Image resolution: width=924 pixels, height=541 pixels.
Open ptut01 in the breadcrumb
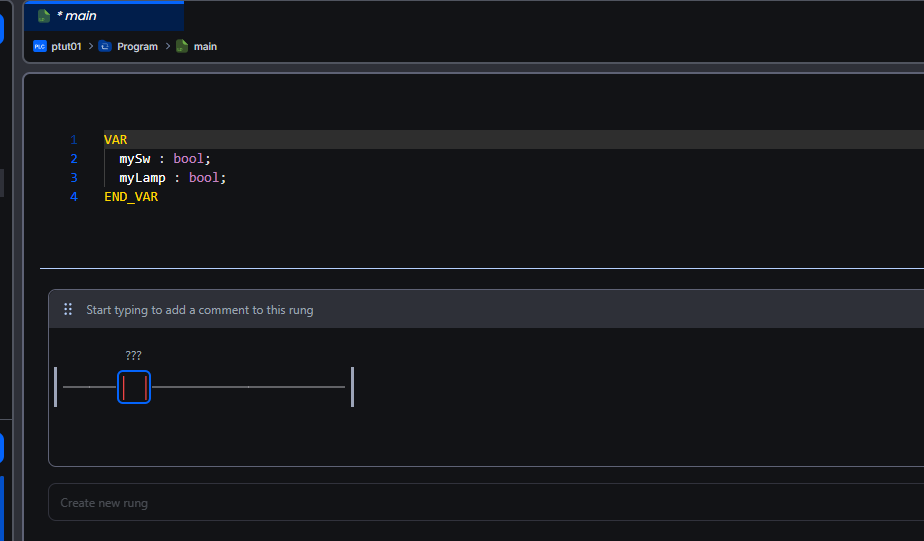66,46
